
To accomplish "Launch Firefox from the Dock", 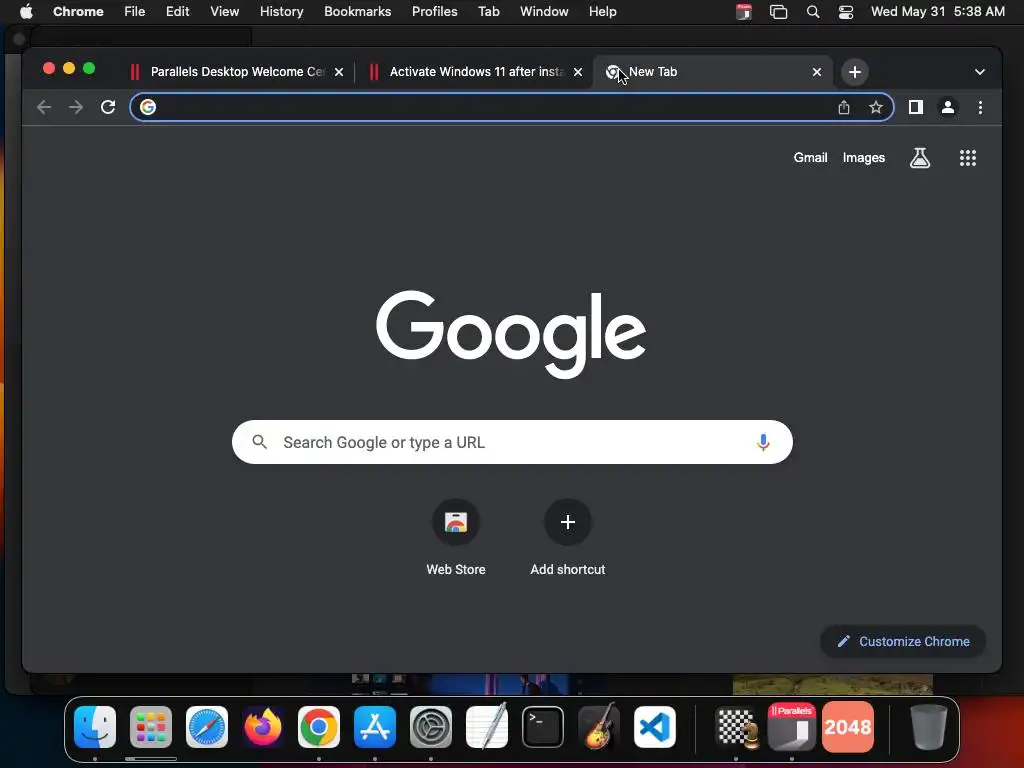I will pos(263,727).
